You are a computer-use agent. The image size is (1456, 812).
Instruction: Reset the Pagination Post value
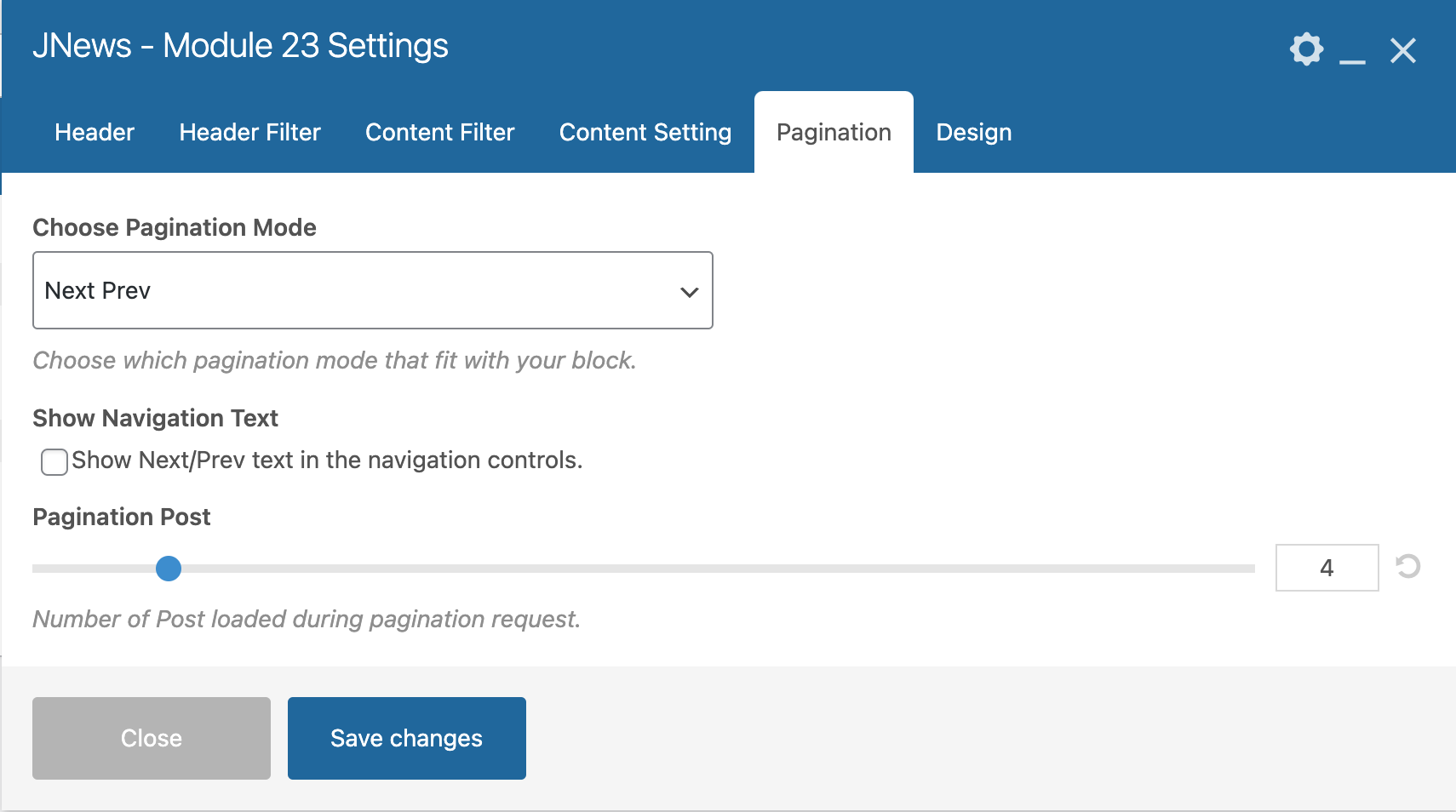1408,566
